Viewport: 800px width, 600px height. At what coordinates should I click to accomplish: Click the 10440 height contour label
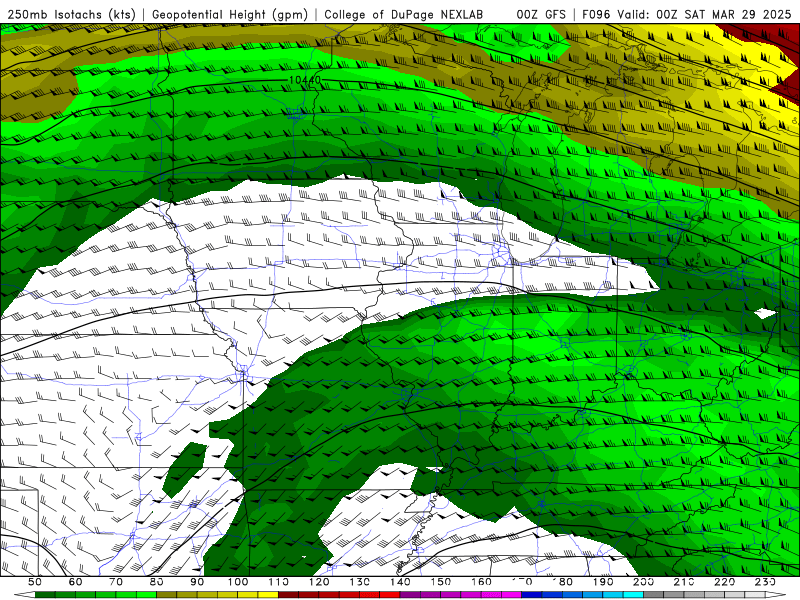pyautogui.click(x=305, y=80)
